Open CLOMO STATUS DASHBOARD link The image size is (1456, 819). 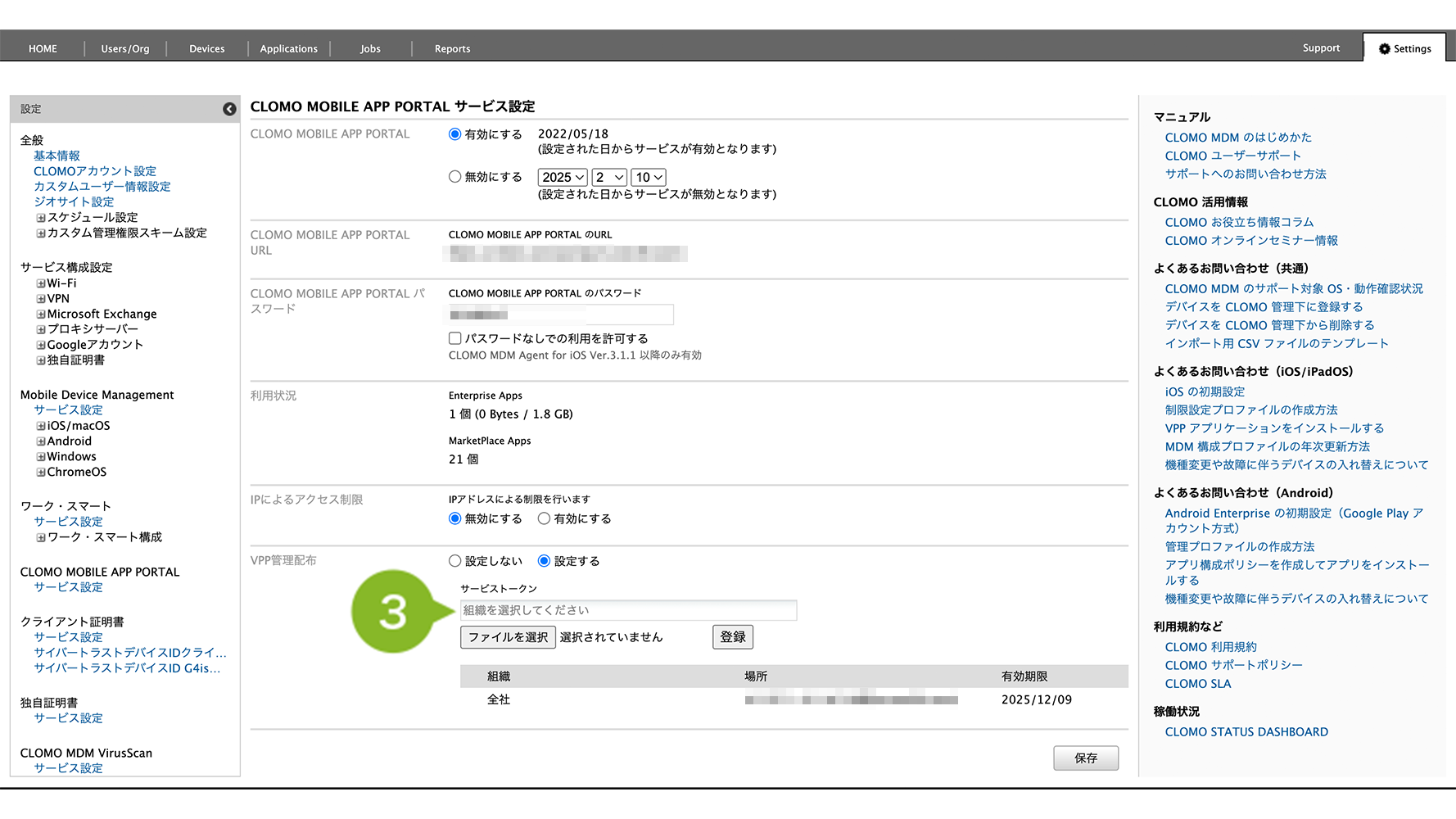pos(1246,732)
